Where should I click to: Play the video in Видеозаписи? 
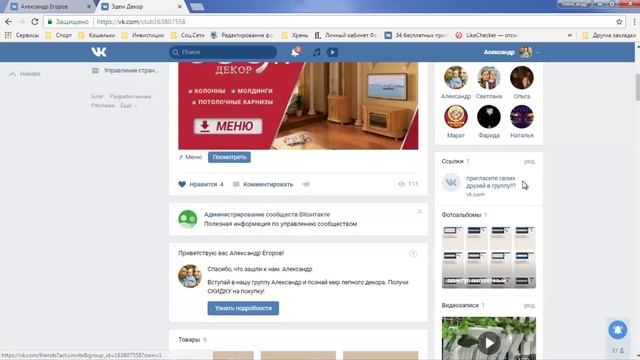click(489, 342)
